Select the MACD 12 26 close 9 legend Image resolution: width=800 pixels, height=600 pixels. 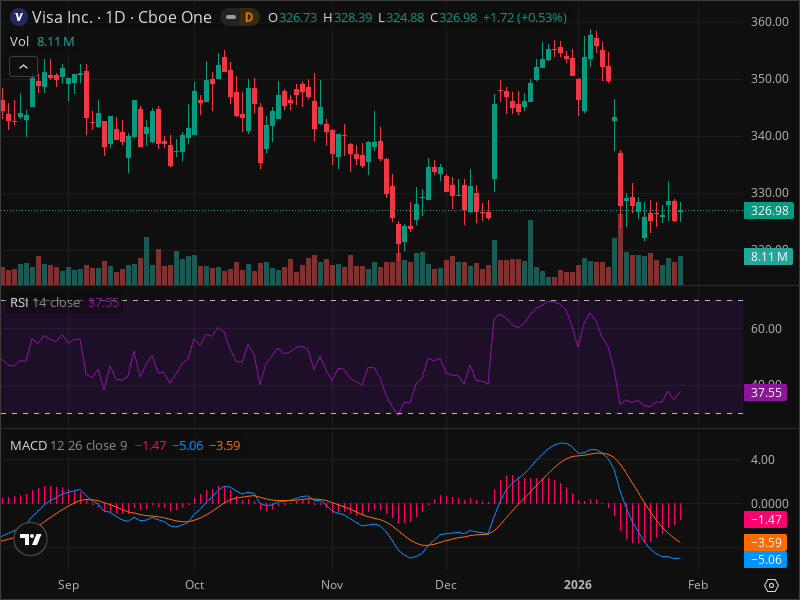(68, 445)
